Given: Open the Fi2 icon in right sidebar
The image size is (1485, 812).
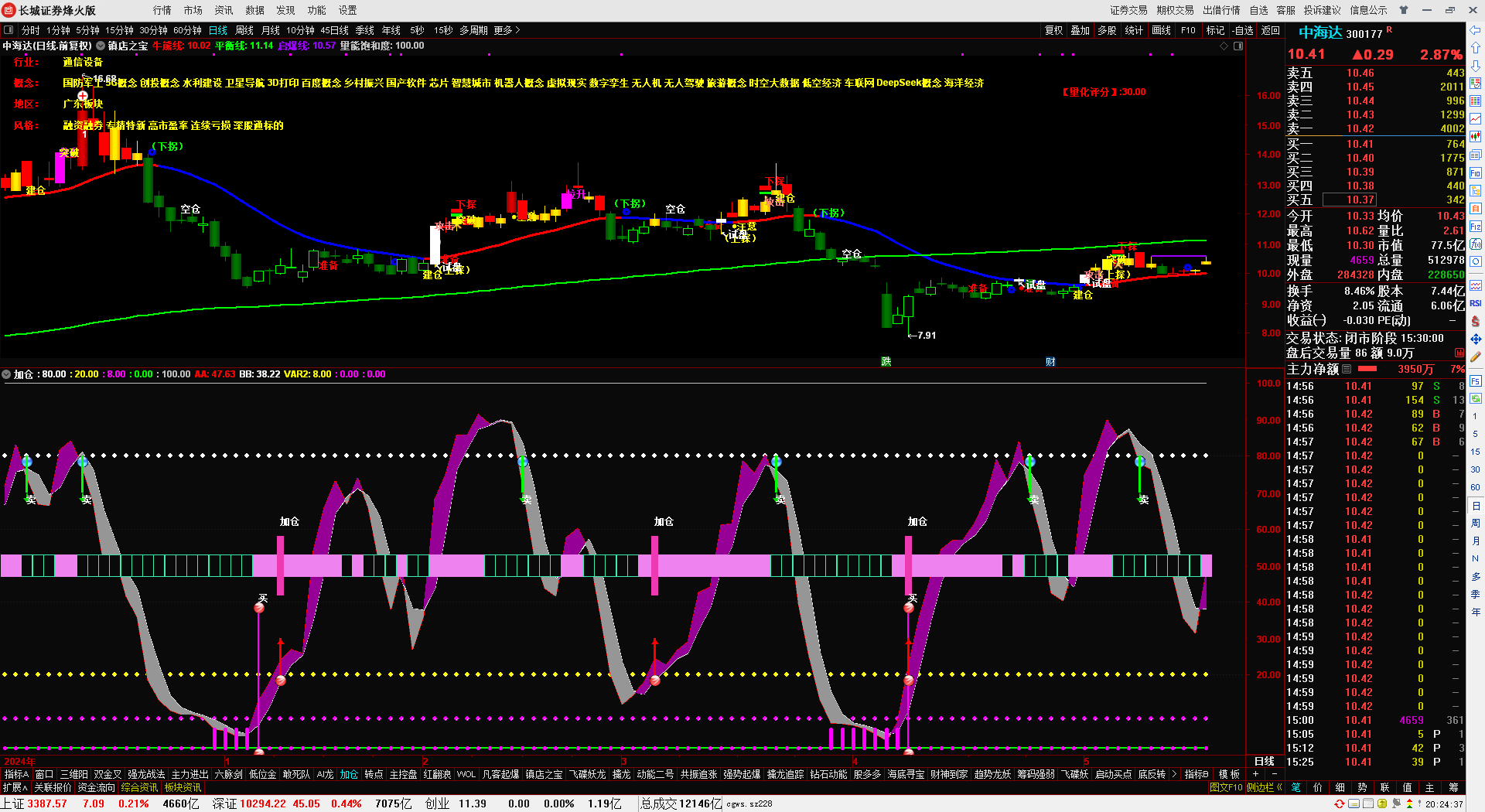Looking at the screenshot, I should [1476, 227].
